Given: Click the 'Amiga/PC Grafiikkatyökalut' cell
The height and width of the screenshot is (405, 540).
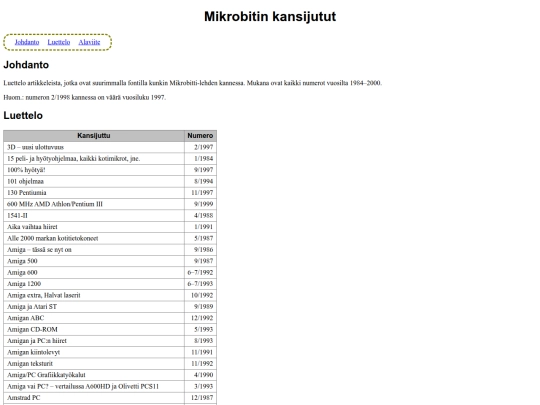Looking at the screenshot, I should [x=94, y=375].
